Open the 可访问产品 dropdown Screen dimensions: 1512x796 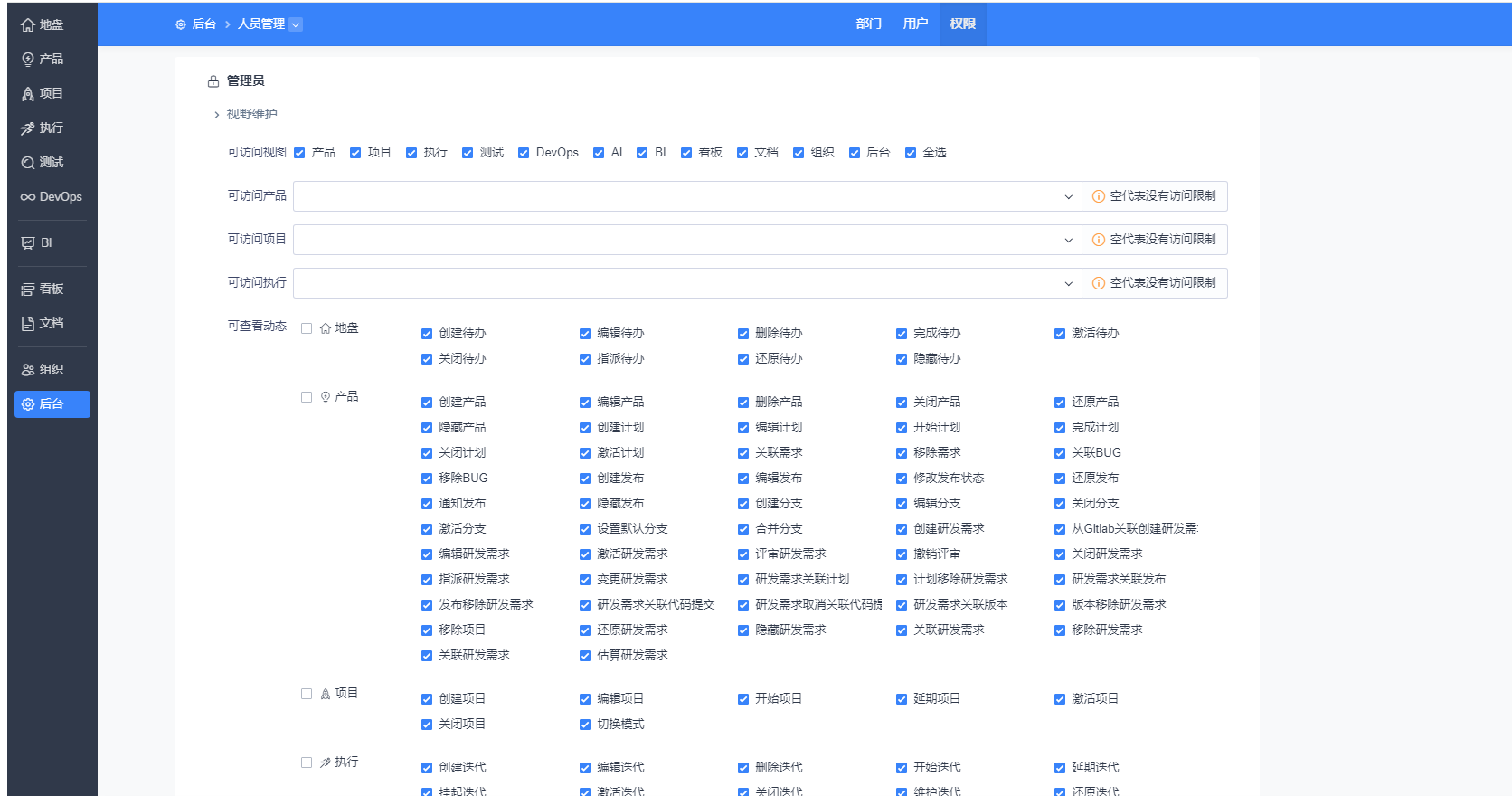(x=686, y=196)
